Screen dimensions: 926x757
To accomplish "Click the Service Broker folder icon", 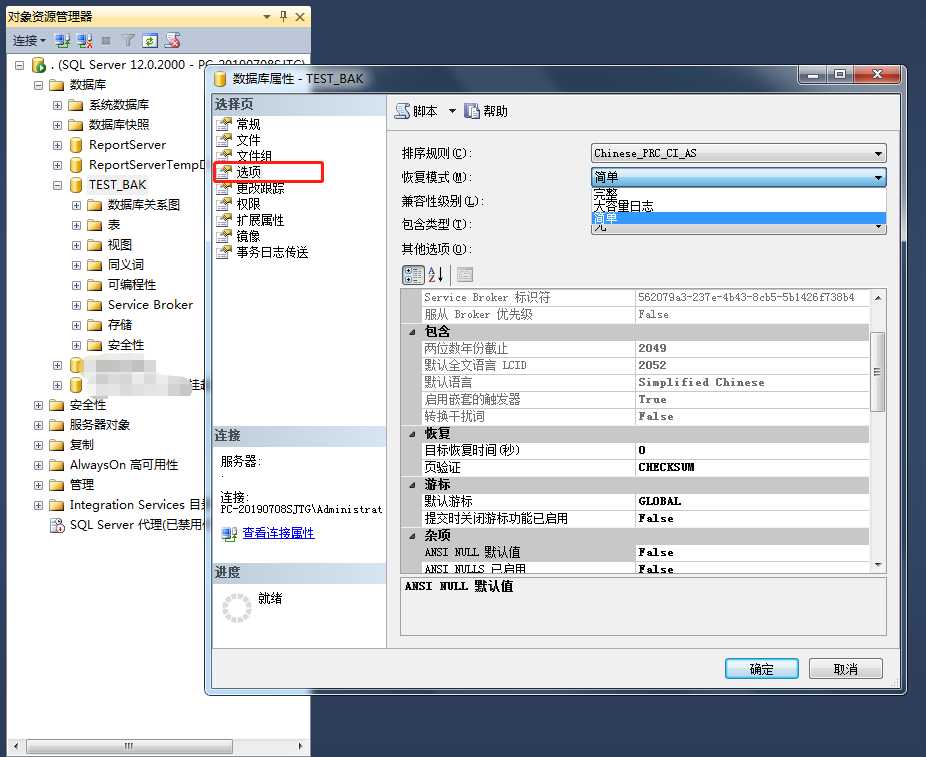I will point(94,305).
